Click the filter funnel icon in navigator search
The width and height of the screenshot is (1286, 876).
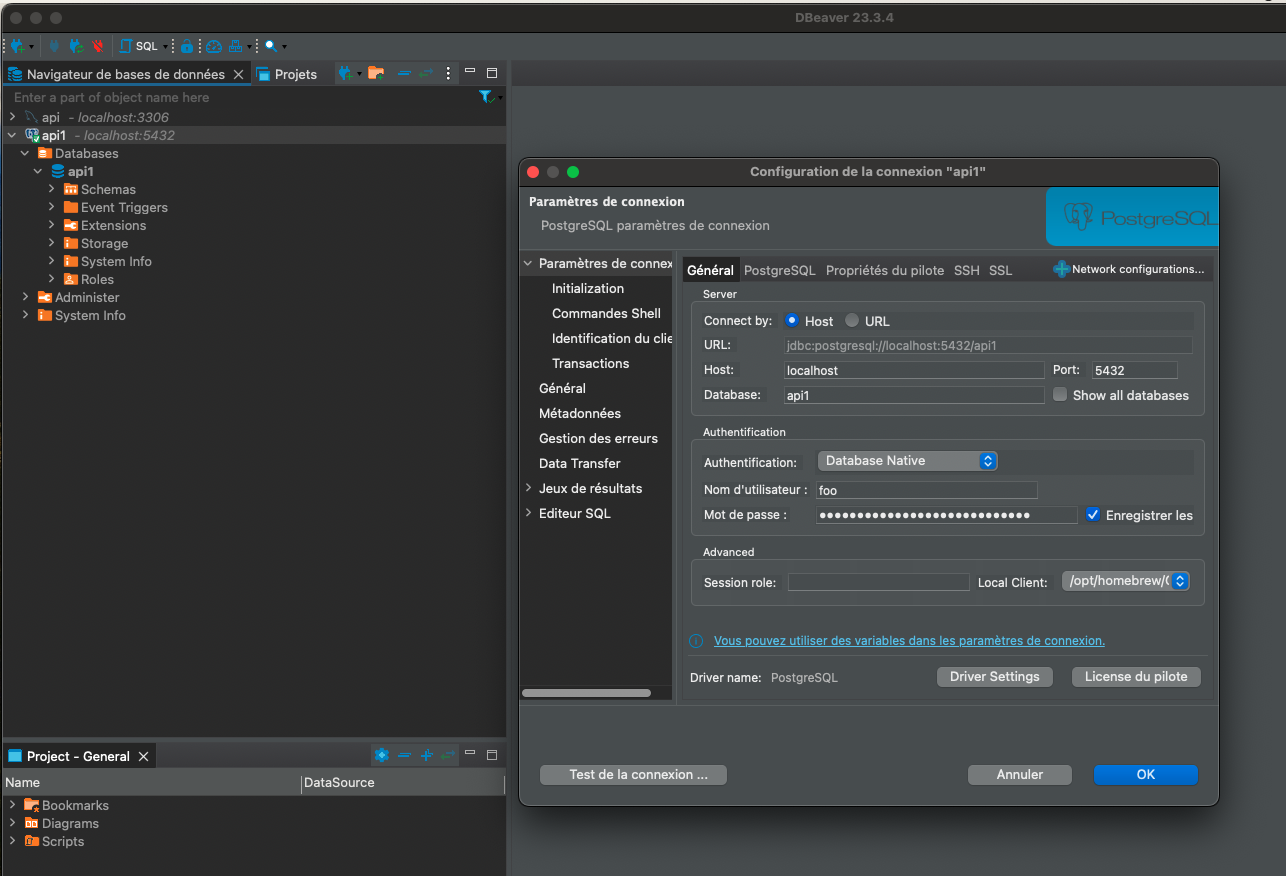(485, 97)
